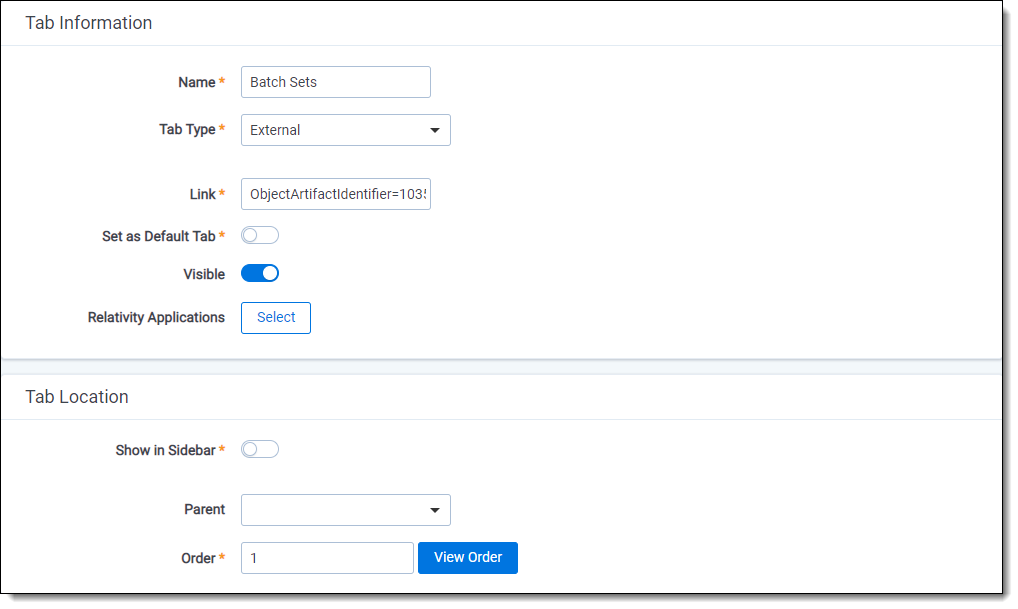Click the Show in Sidebar label
This screenshot has width=1018, height=609.
coord(165,451)
